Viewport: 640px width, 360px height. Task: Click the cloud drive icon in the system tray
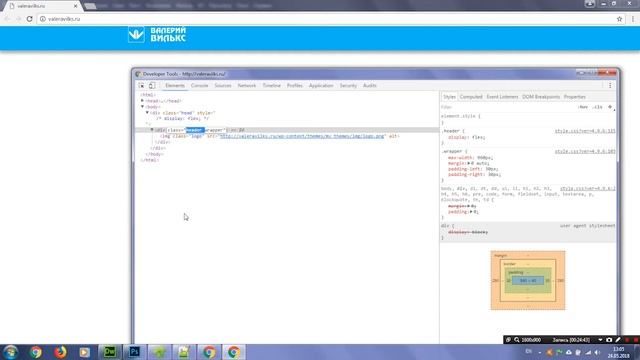(x=569, y=352)
